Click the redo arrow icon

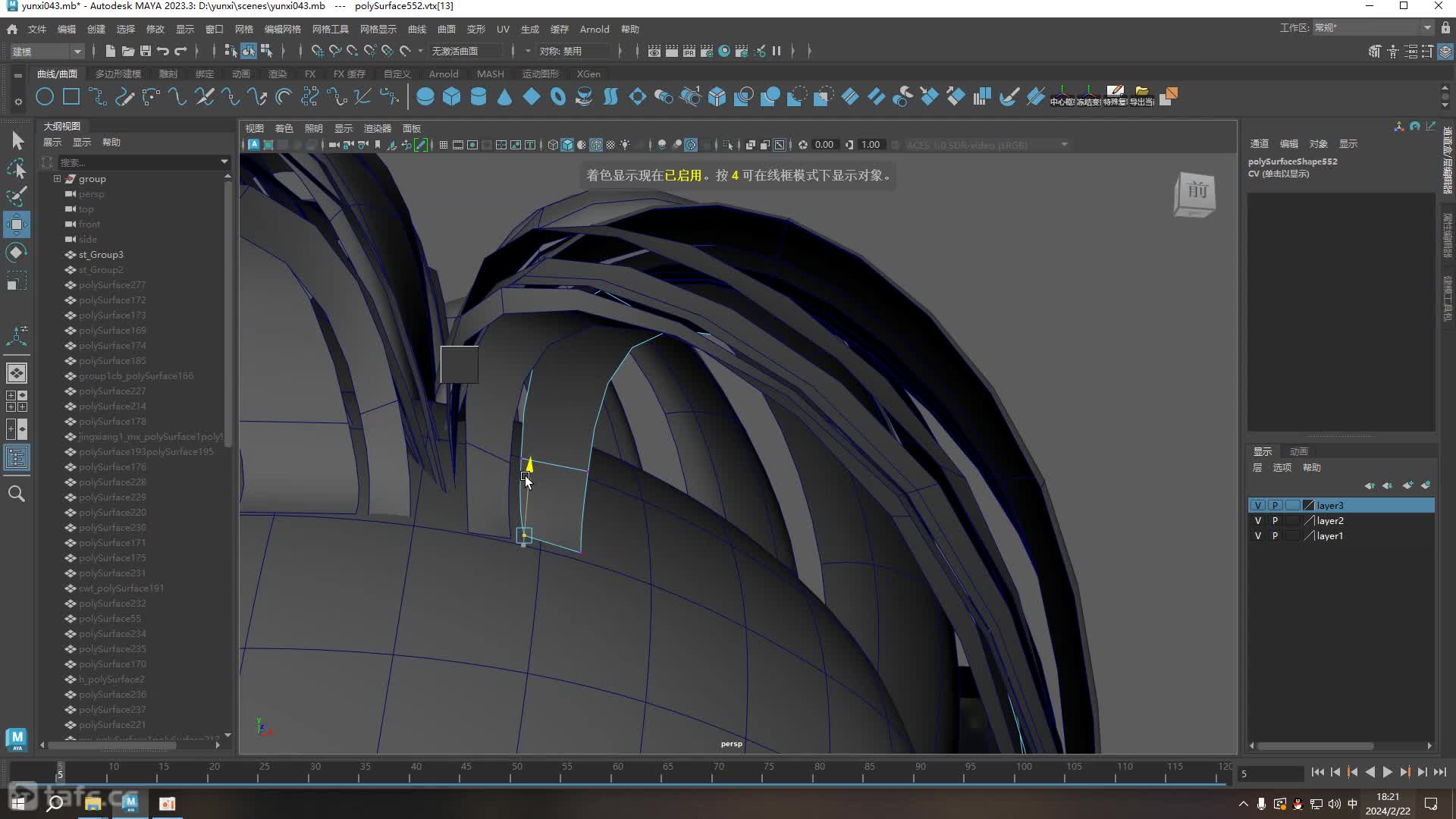point(180,51)
